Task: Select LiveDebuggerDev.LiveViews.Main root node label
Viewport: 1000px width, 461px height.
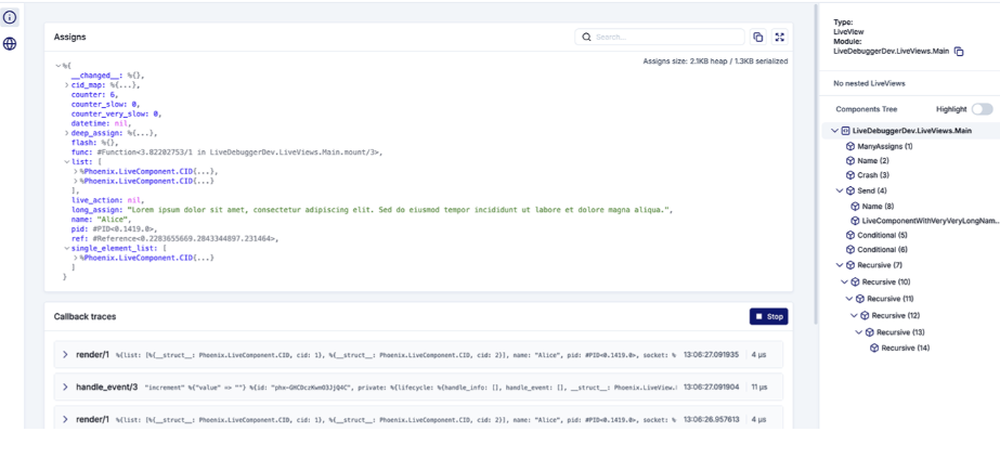Action: 912,131
